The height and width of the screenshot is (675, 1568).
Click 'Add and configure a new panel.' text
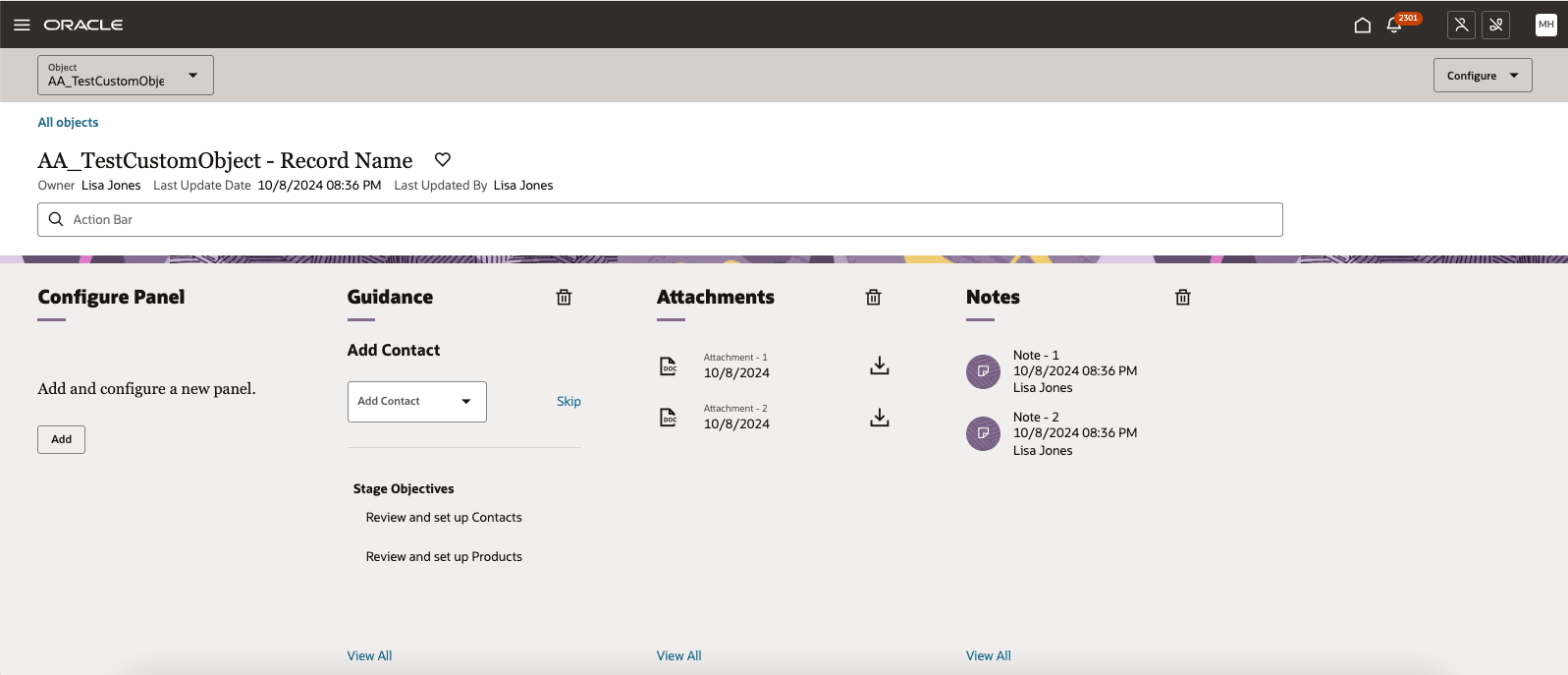pos(146,388)
